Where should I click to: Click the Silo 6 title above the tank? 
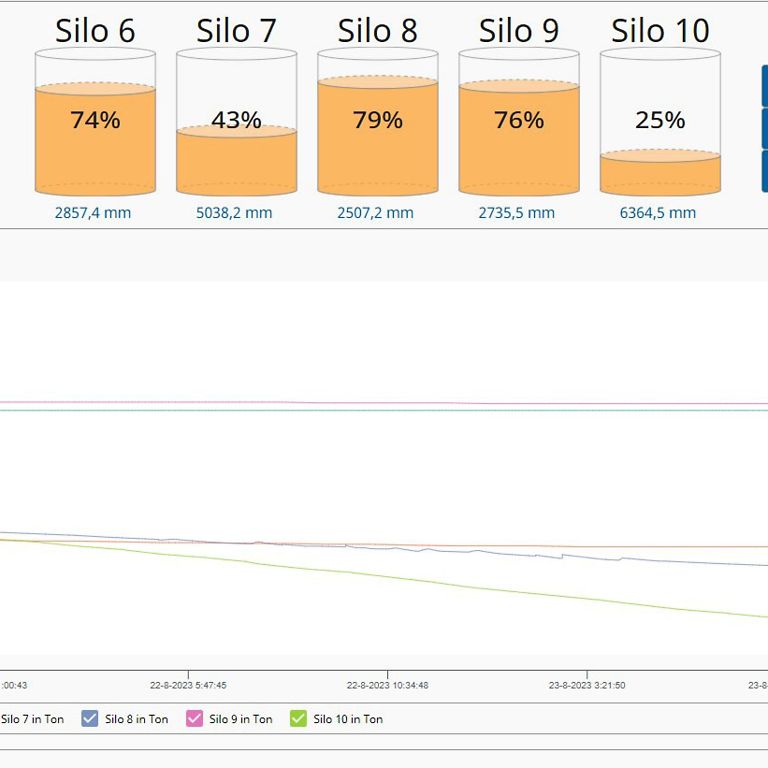[95, 31]
